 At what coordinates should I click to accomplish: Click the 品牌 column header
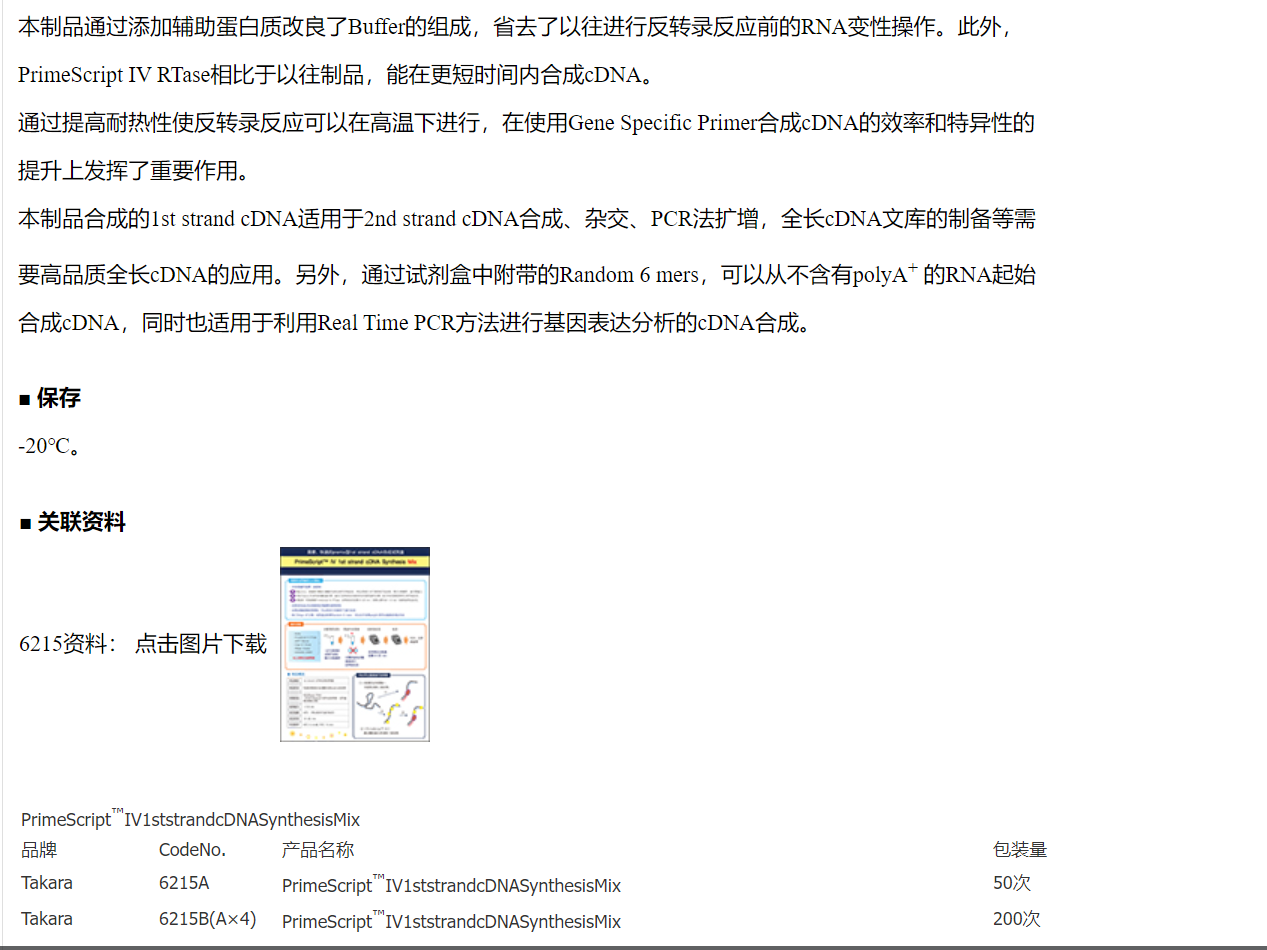coord(39,850)
